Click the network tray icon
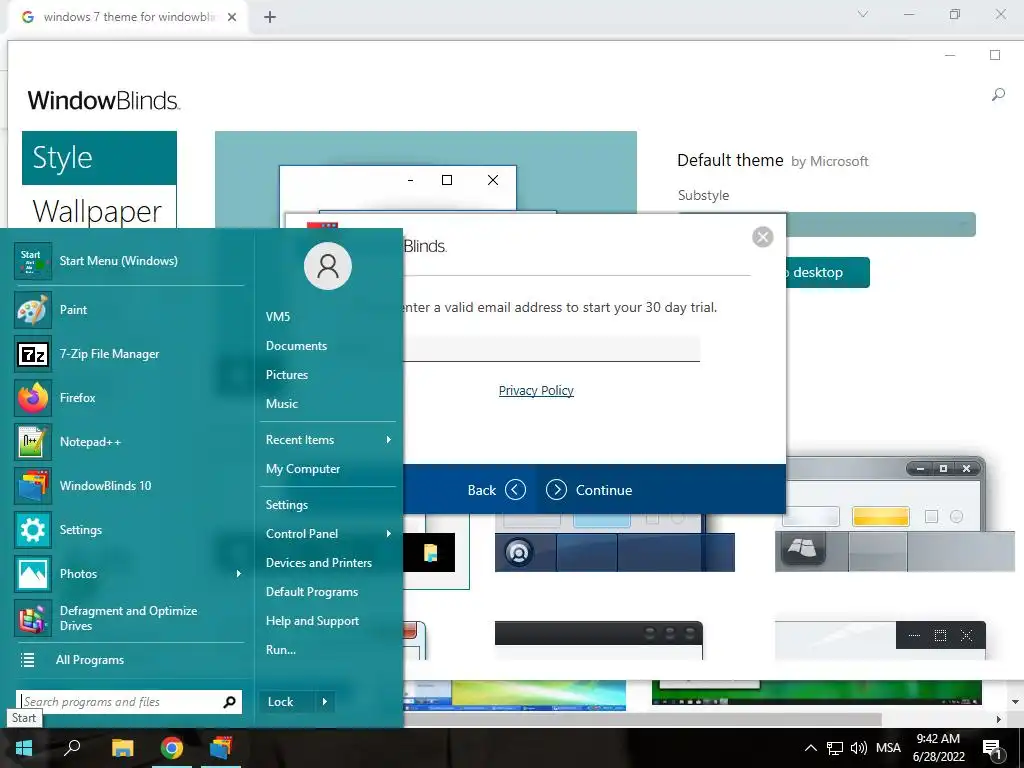Viewport: 1024px width, 768px height. point(834,748)
